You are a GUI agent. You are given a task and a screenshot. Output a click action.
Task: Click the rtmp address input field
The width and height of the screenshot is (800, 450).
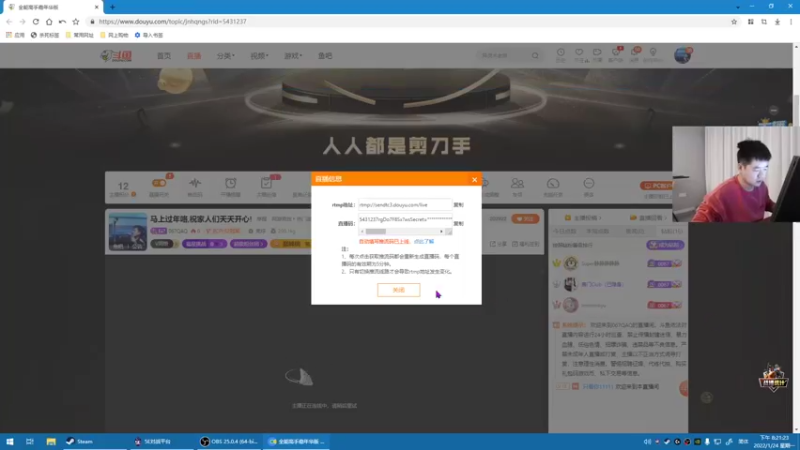(x=405, y=205)
